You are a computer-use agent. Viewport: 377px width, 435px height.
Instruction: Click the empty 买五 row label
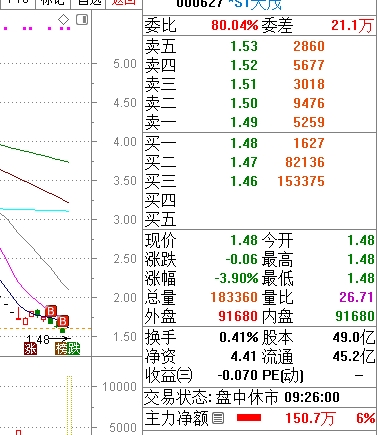coord(160,219)
